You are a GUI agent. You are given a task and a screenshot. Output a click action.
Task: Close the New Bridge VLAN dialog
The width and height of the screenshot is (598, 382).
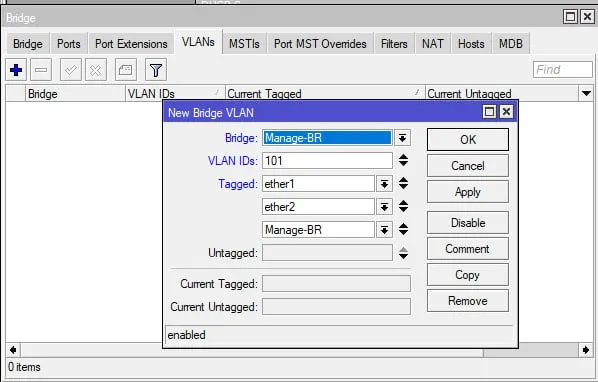pyautogui.click(x=506, y=112)
